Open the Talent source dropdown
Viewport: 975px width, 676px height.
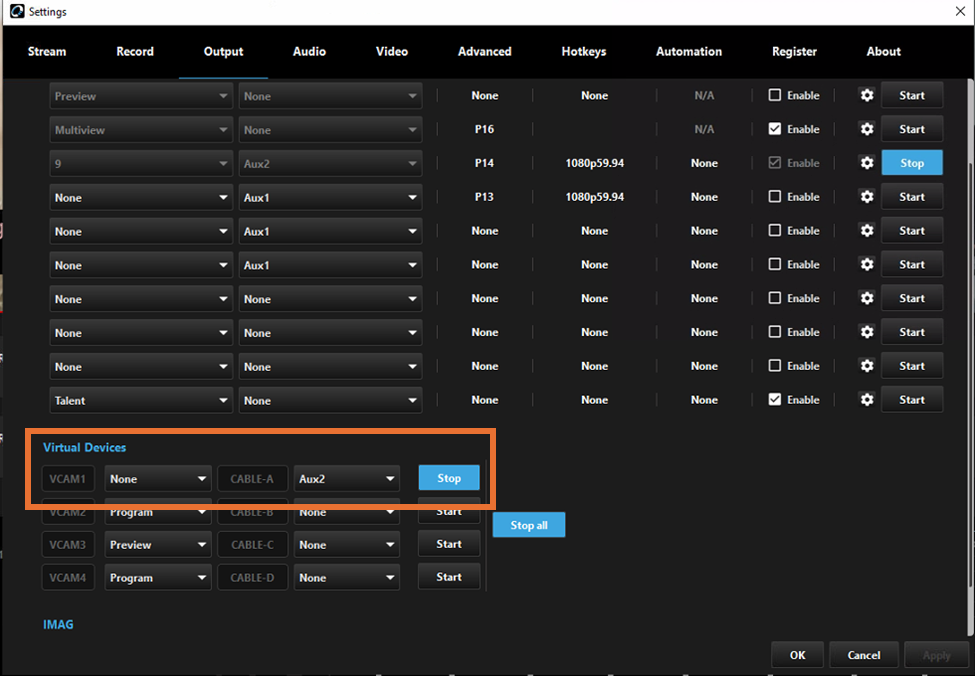[x=140, y=399]
